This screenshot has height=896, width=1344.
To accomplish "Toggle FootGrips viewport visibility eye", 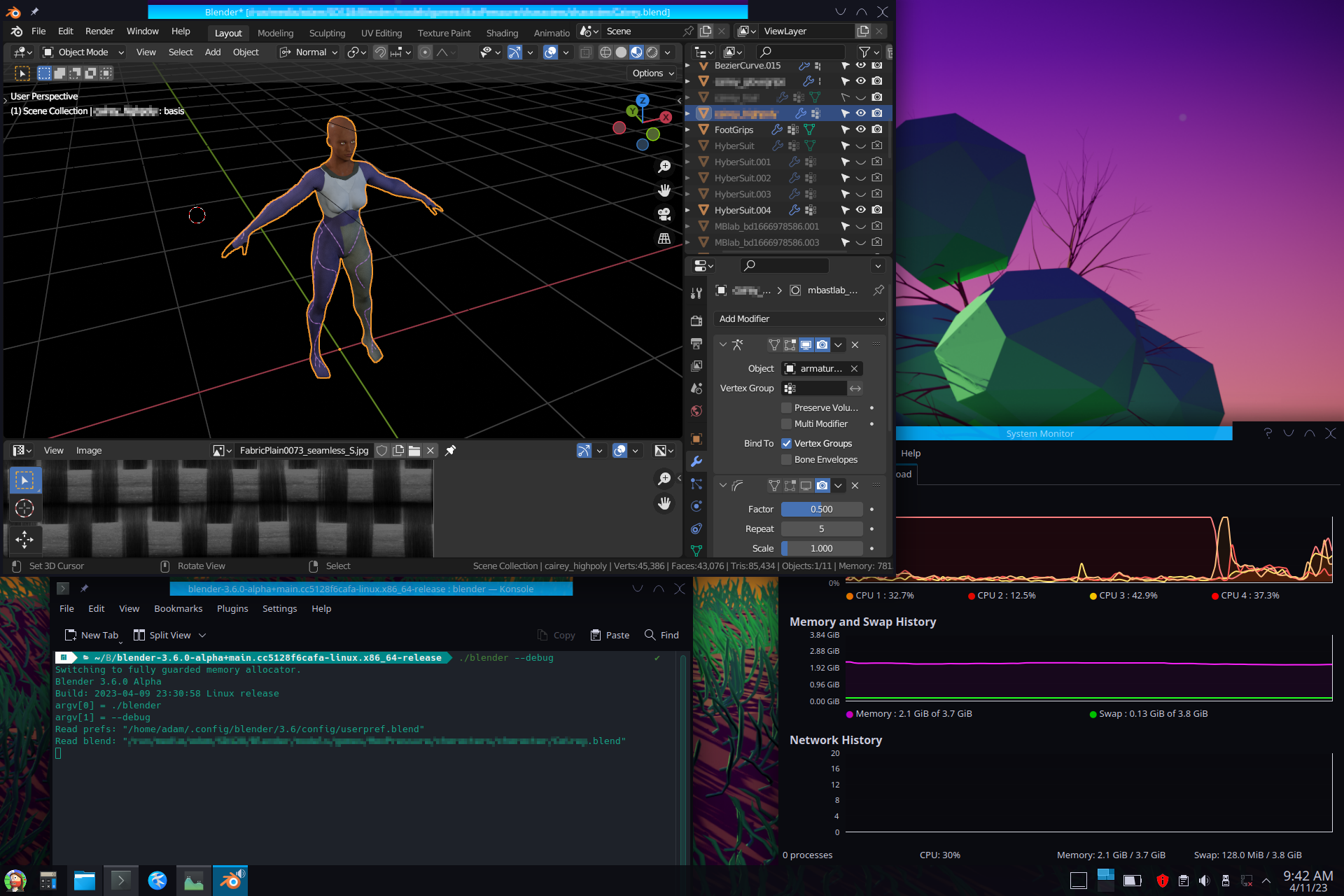I will [x=861, y=129].
